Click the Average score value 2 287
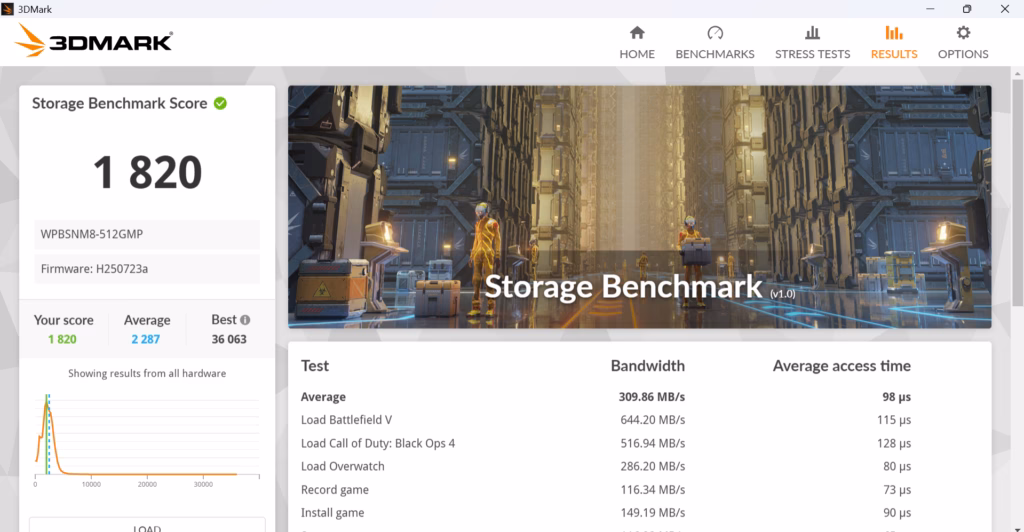 click(147, 339)
